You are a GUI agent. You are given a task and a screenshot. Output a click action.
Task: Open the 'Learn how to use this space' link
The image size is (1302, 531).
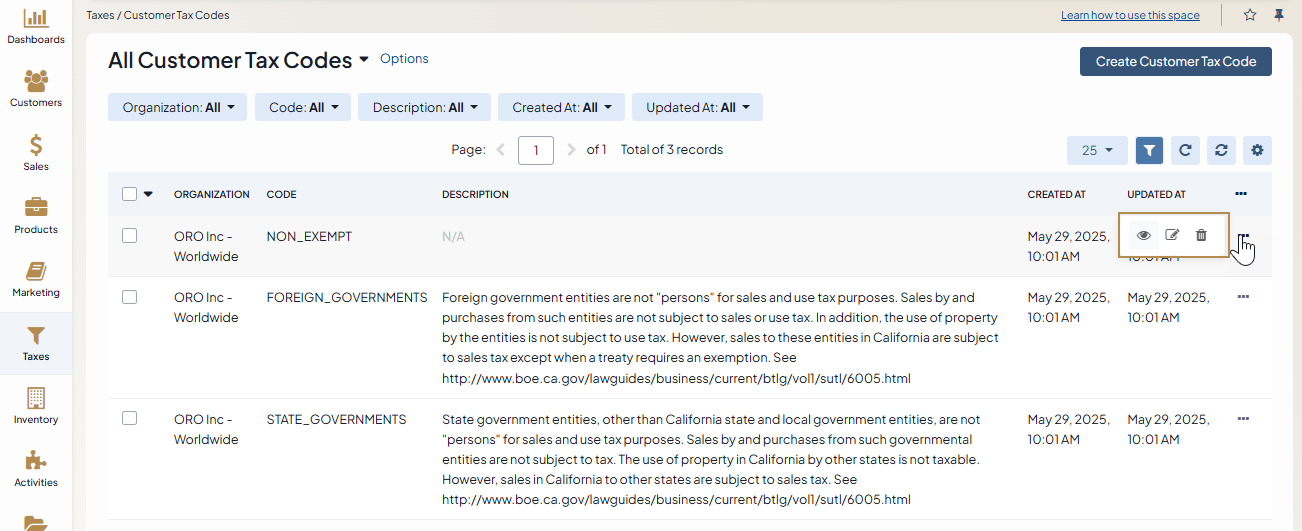pos(1130,15)
